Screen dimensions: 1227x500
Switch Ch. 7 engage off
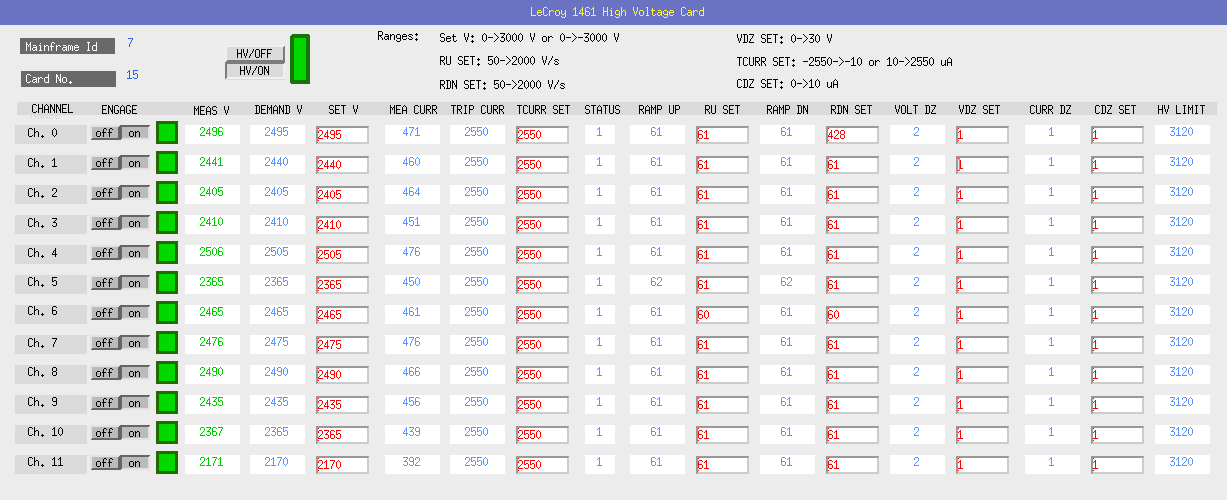(x=104, y=343)
